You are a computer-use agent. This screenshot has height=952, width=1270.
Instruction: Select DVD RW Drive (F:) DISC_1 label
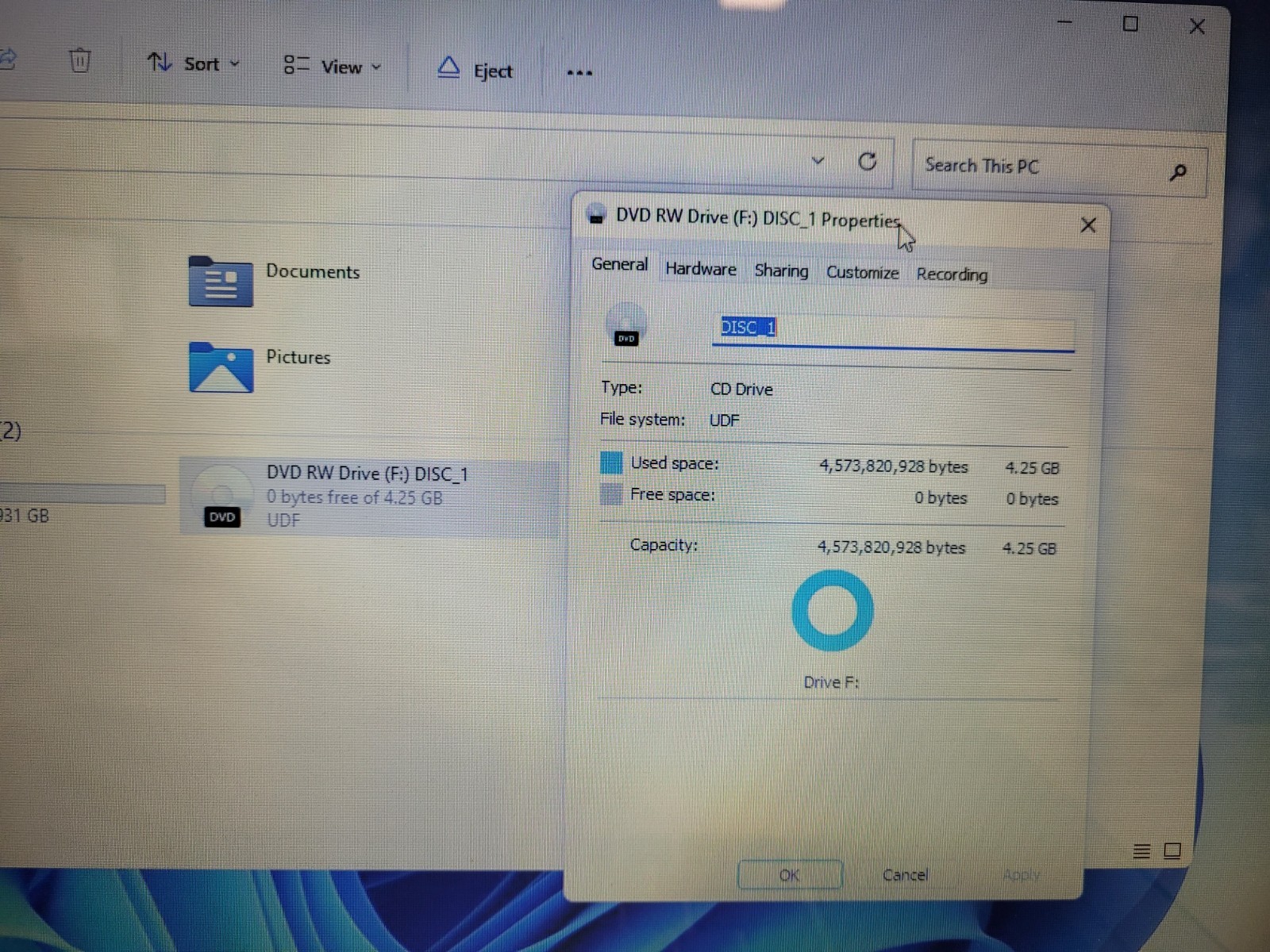pos(367,474)
